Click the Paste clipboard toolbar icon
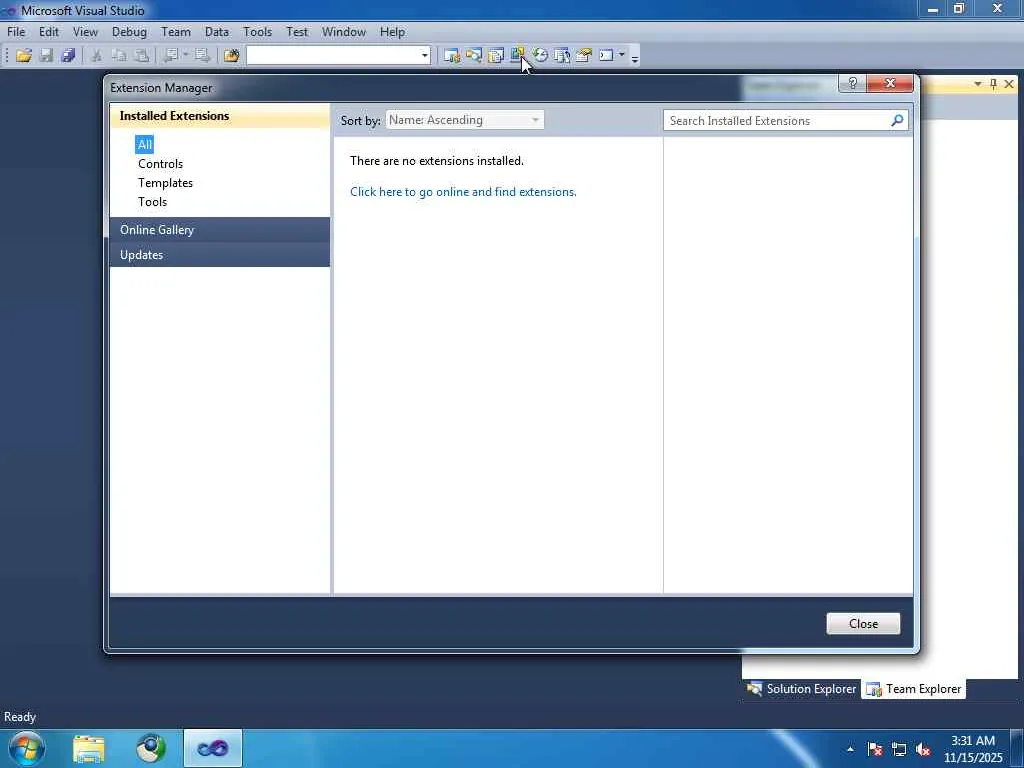 click(141, 56)
